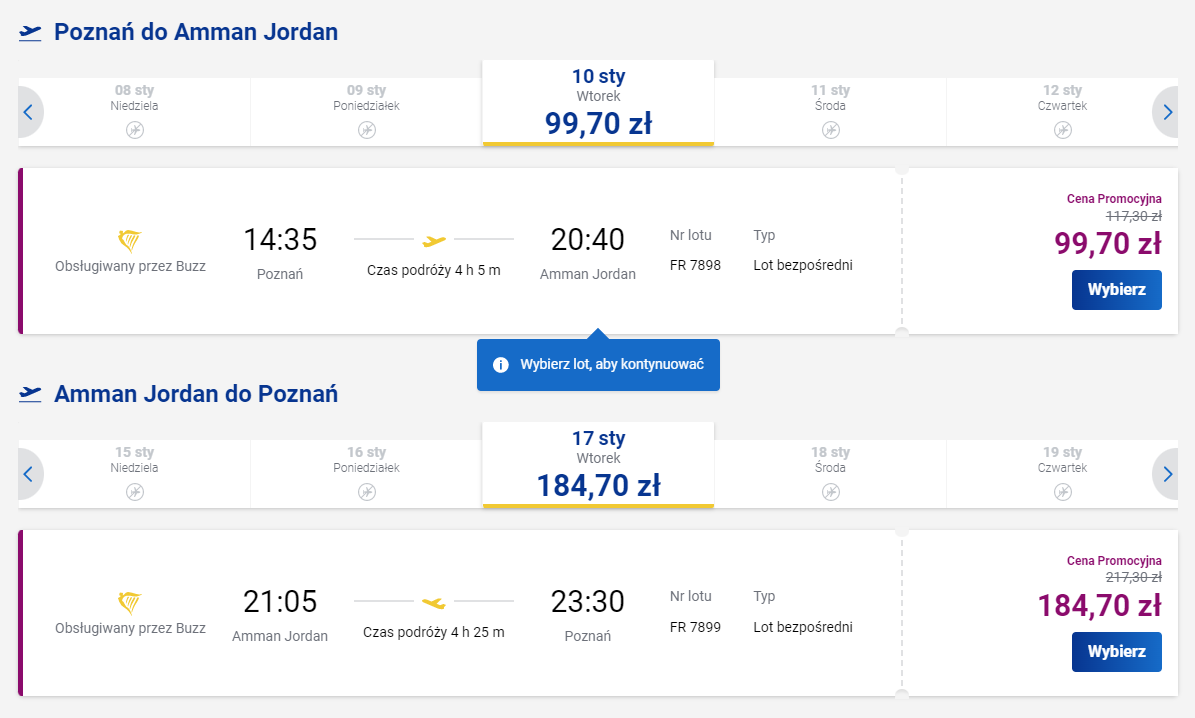Click no-flight icon under 11 sty Środa

(831, 130)
